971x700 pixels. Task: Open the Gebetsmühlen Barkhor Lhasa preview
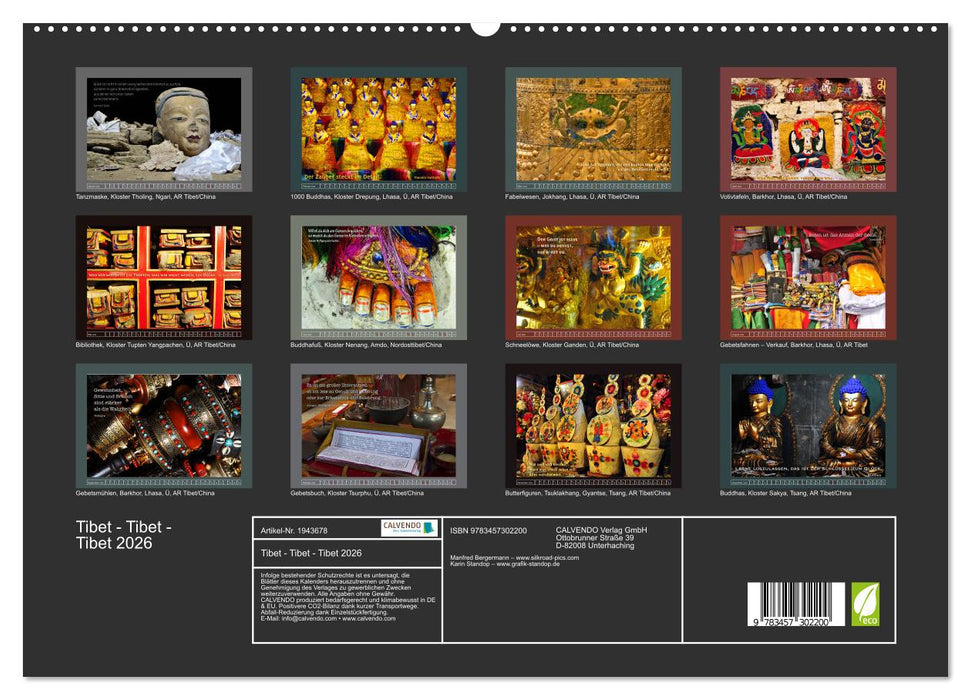(160, 425)
